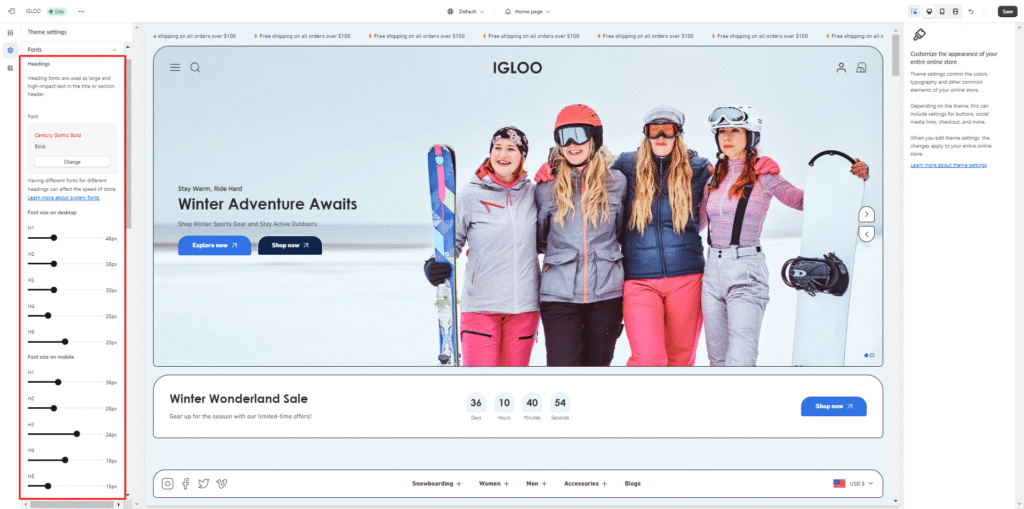Click the Instagram icon in footer bar
This screenshot has height=509, width=1024.
(167, 484)
